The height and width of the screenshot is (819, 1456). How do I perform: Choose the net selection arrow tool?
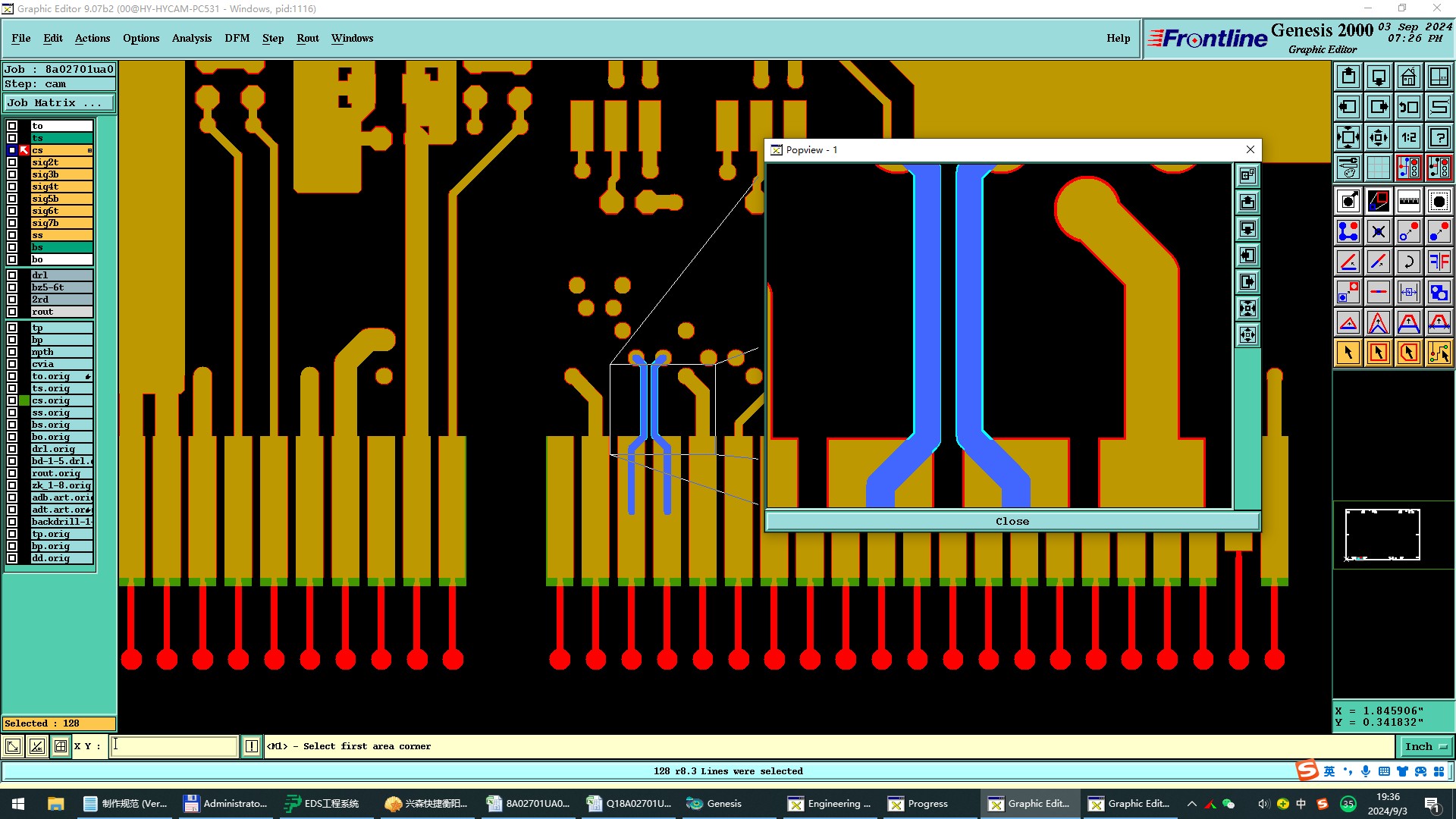[1439, 353]
